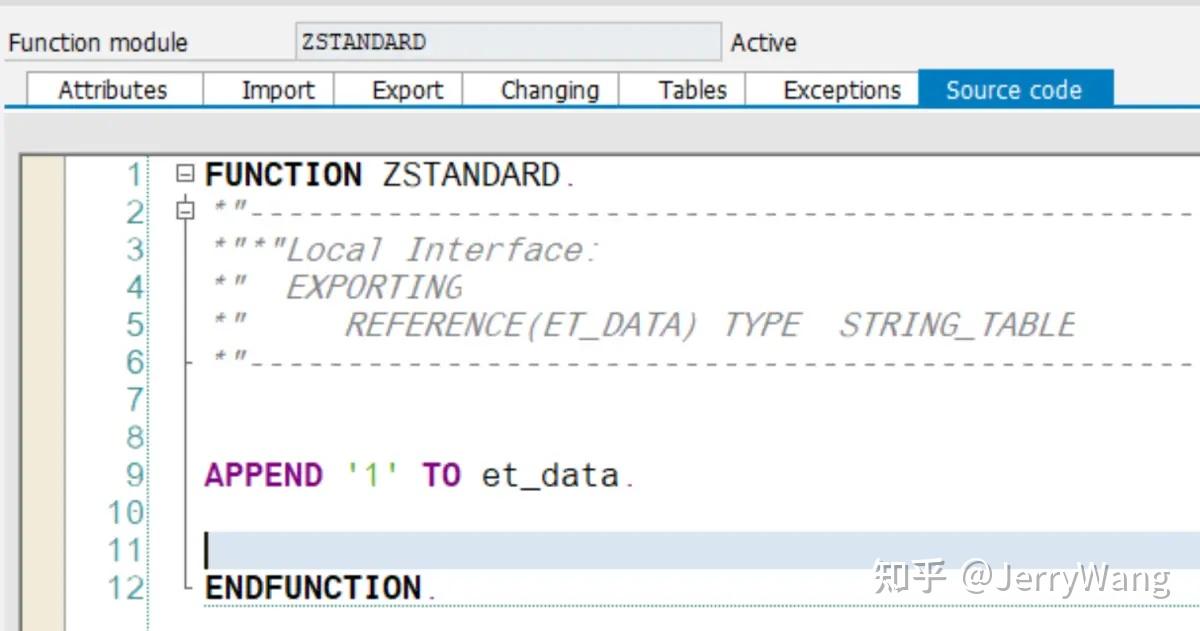Click the Function module label

pos(98,43)
